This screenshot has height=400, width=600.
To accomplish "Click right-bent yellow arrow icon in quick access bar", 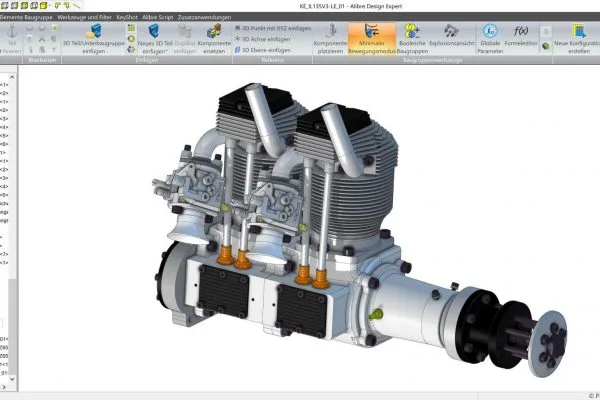I will 67,5.
